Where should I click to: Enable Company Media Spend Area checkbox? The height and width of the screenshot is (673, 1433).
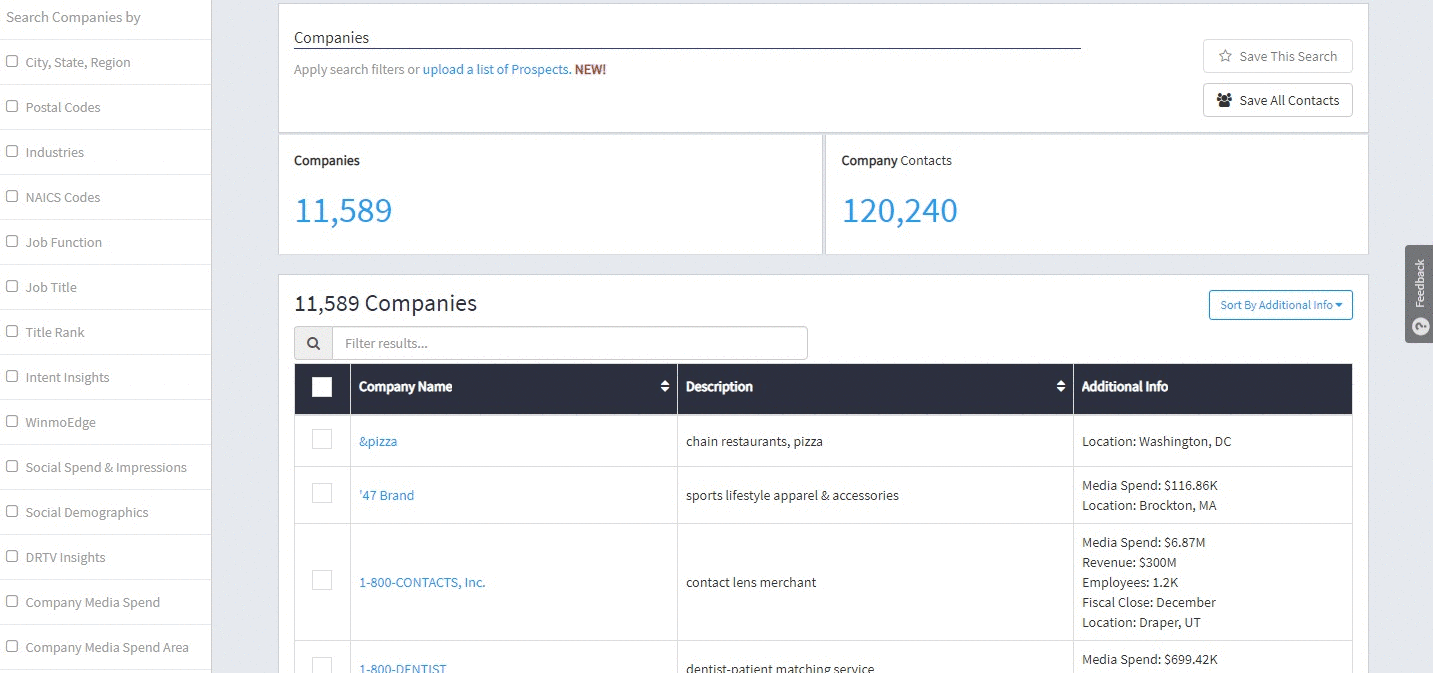[x=12, y=646]
